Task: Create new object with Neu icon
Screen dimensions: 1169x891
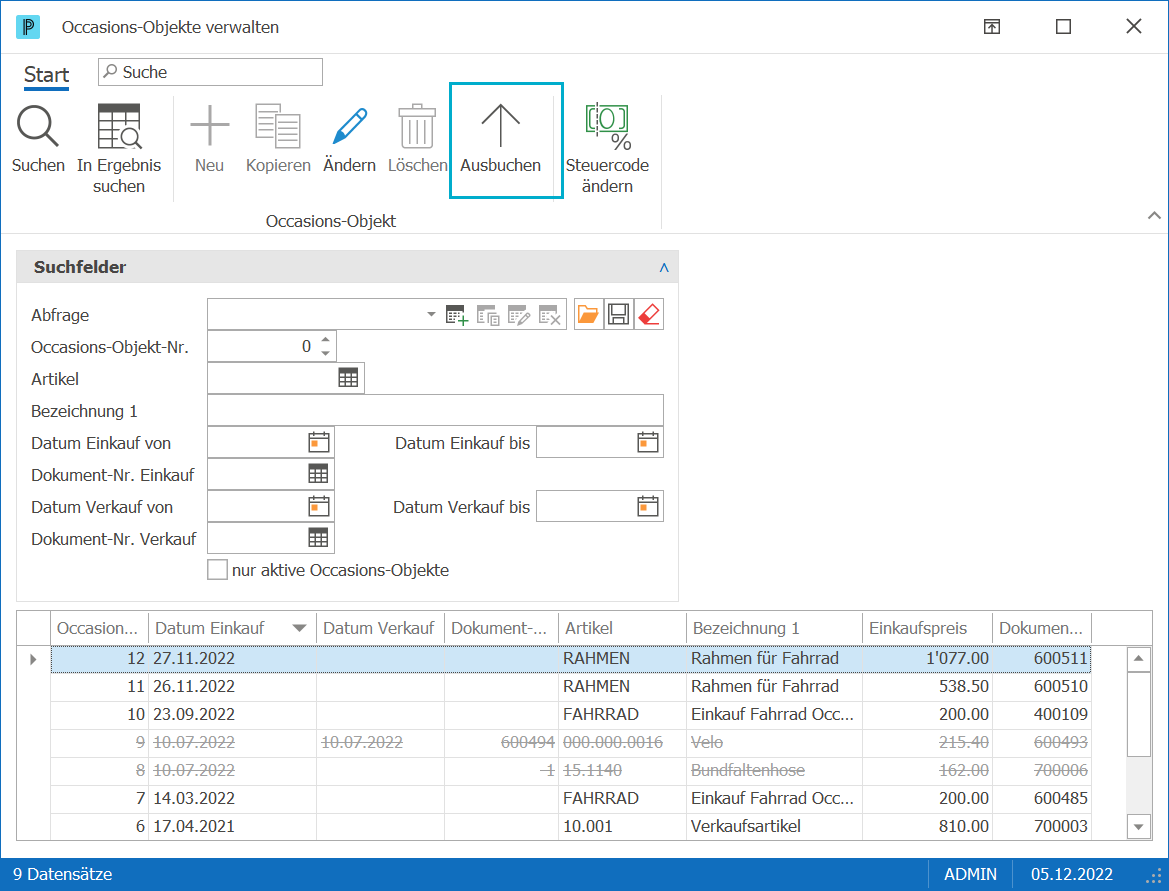Action: (x=209, y=125)
